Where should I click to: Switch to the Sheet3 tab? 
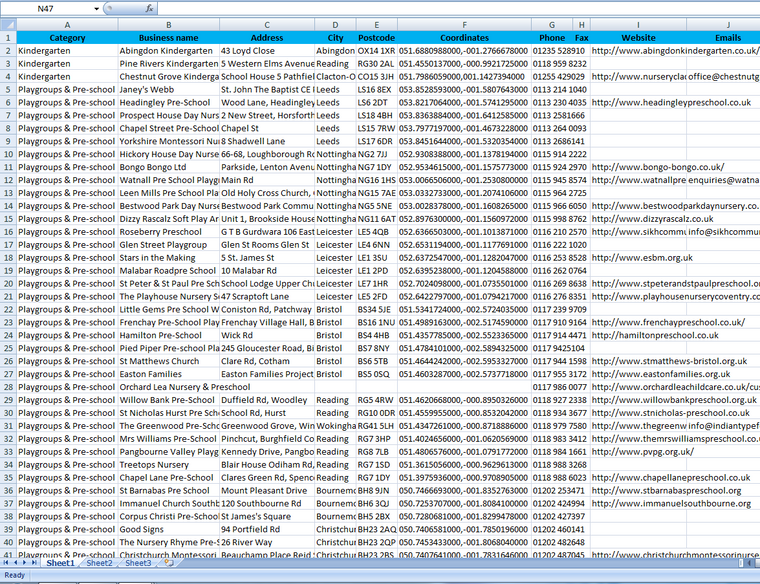138,563
